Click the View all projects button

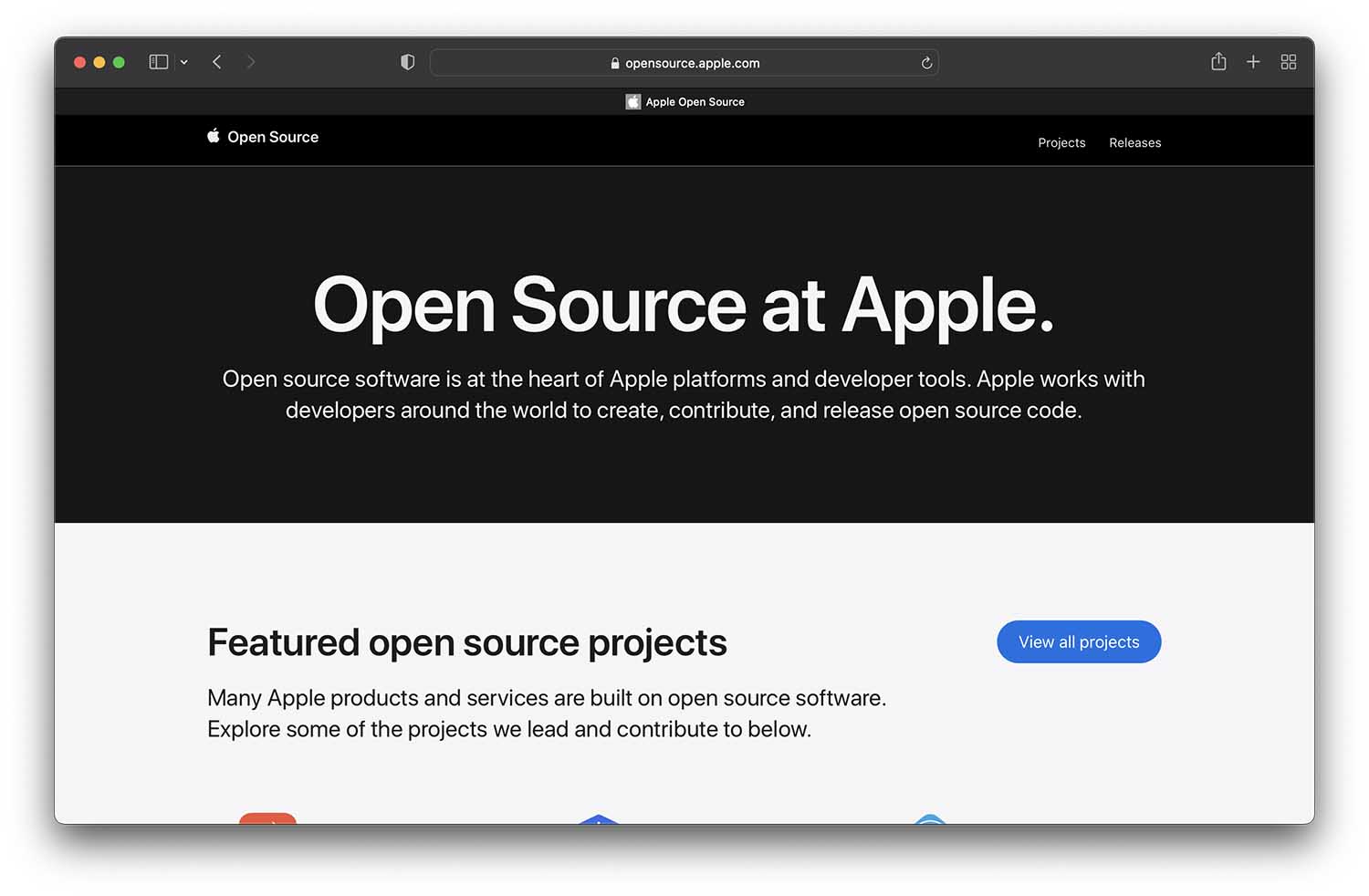(x=1079, y=642)
